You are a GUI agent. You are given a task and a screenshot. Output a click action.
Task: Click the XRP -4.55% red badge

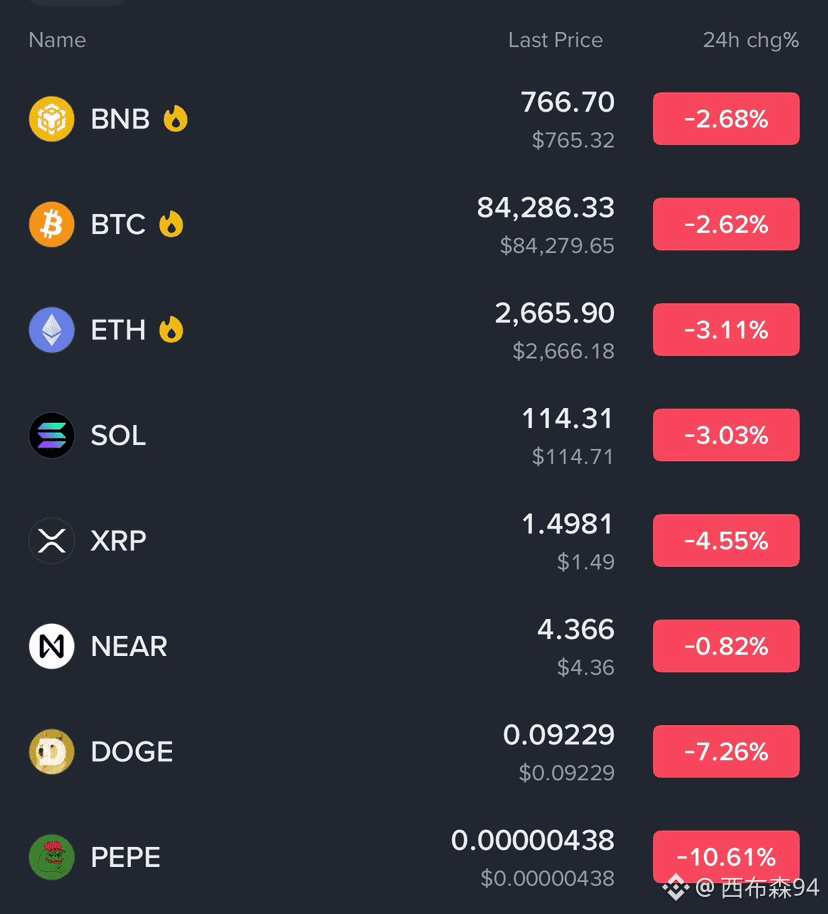pyautogui.click(x=726, y=541)
